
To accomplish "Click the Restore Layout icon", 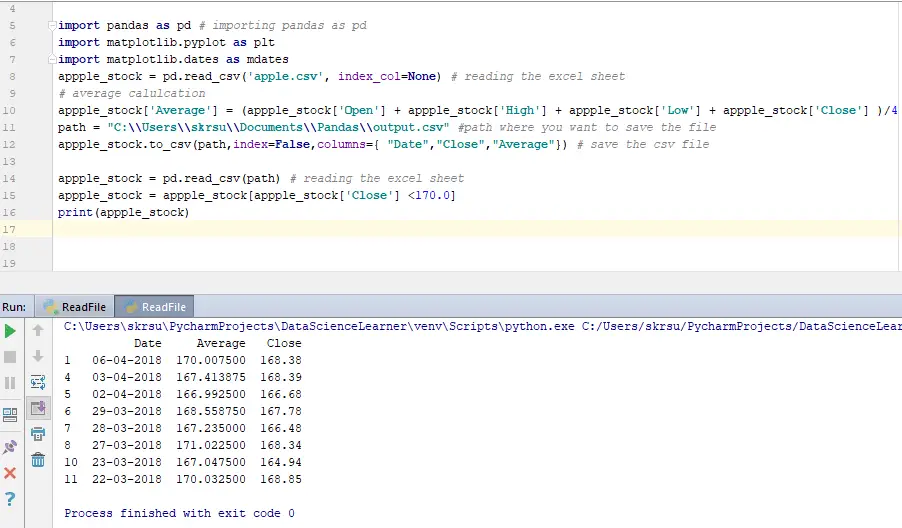I will (10, 414).
